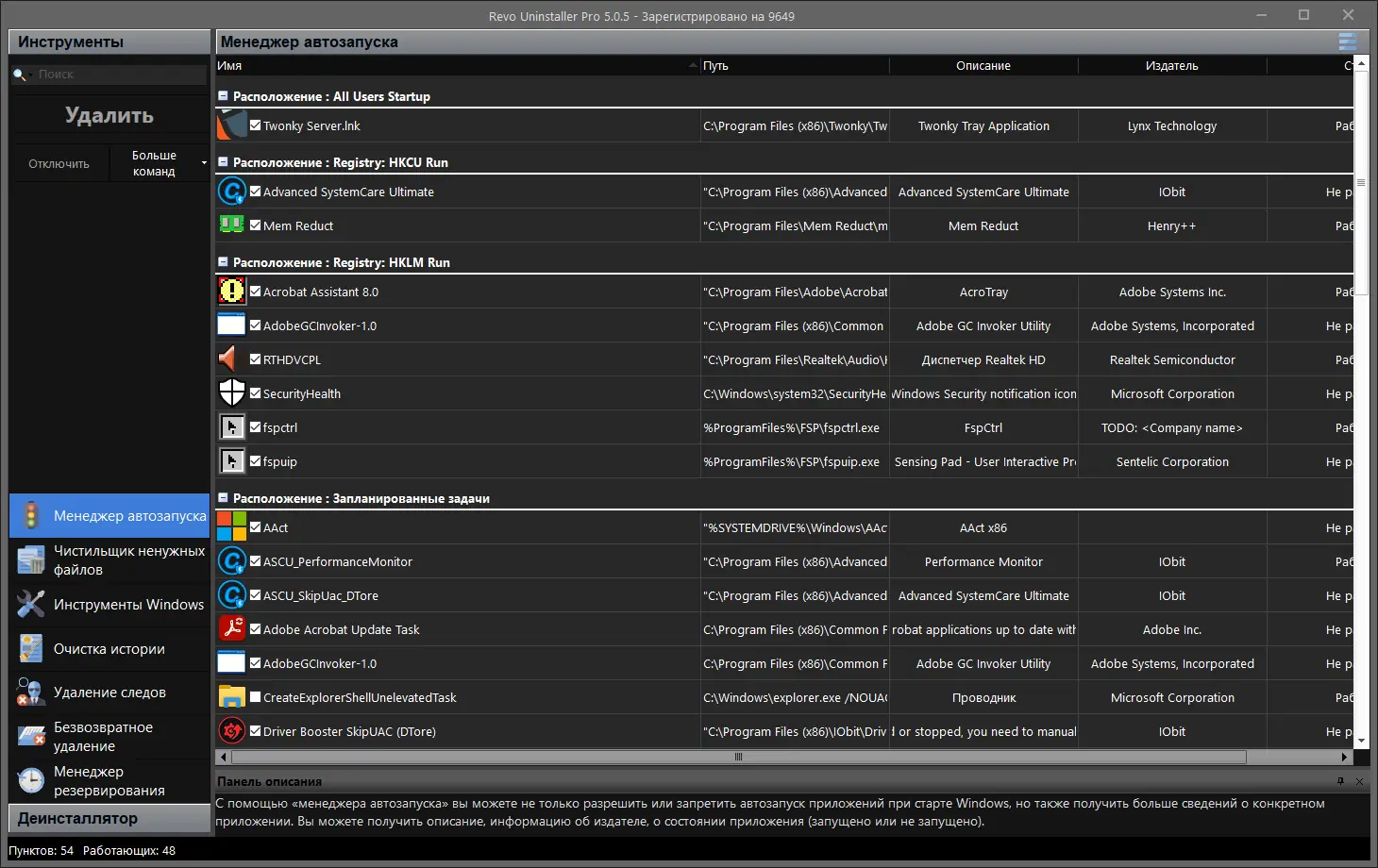
Task: Click the SecurityHealth shield icon
Action: 231,393
